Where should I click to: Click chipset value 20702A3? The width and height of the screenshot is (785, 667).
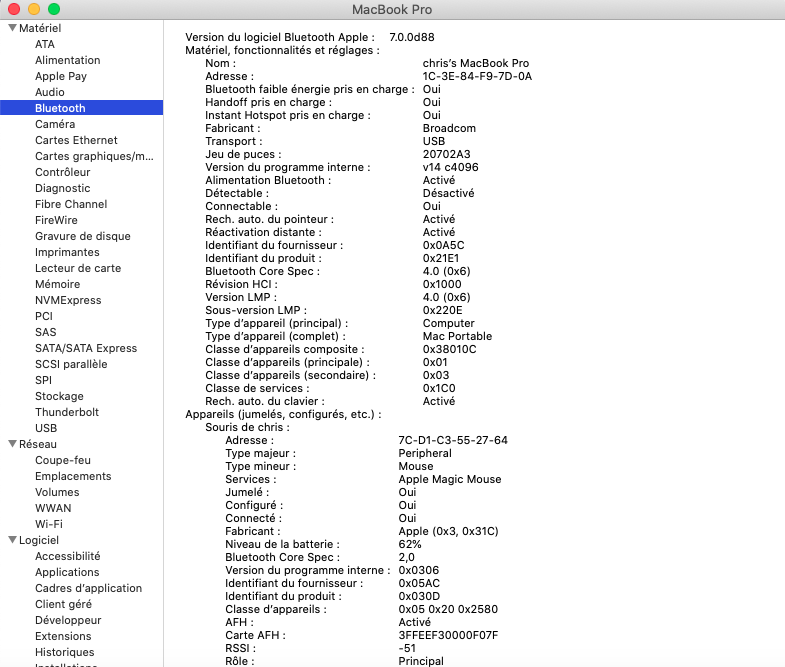coord(447,154)
